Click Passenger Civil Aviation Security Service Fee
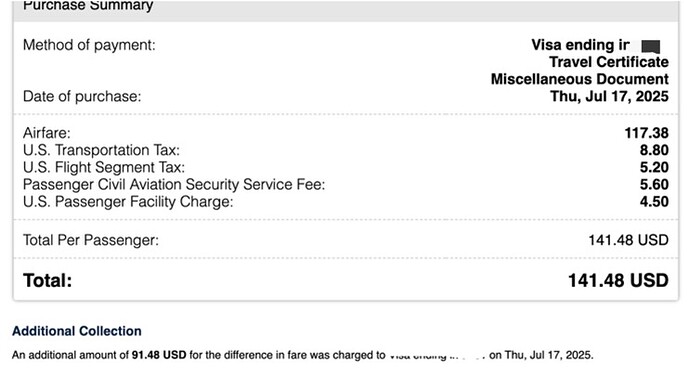The image size is (690, 377). (174, 184)
